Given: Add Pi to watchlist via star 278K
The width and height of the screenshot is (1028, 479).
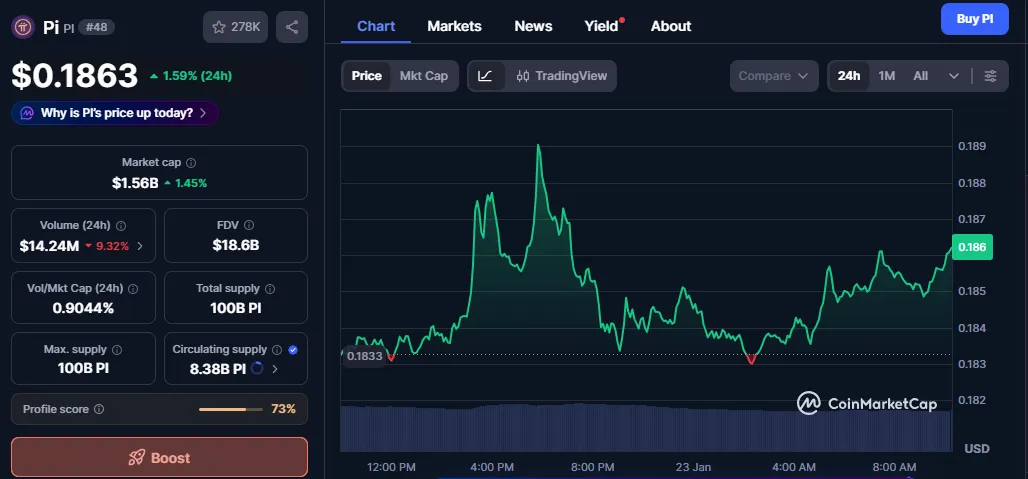Looking at the screenshot, I should tap(235, 27).
